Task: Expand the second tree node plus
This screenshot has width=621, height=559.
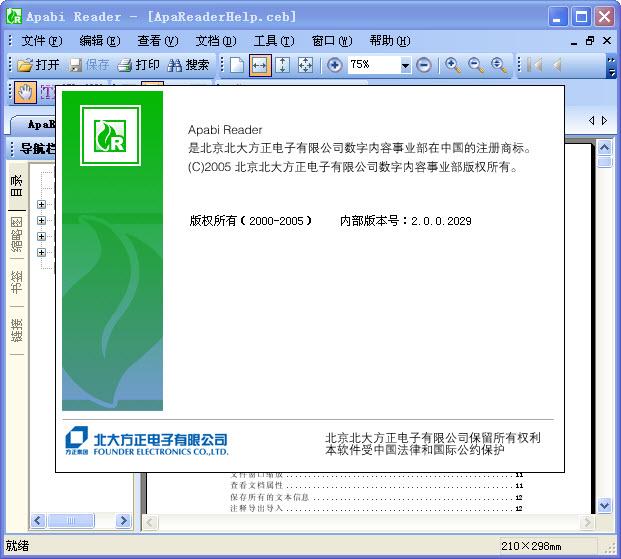Action: coord(41,220)
